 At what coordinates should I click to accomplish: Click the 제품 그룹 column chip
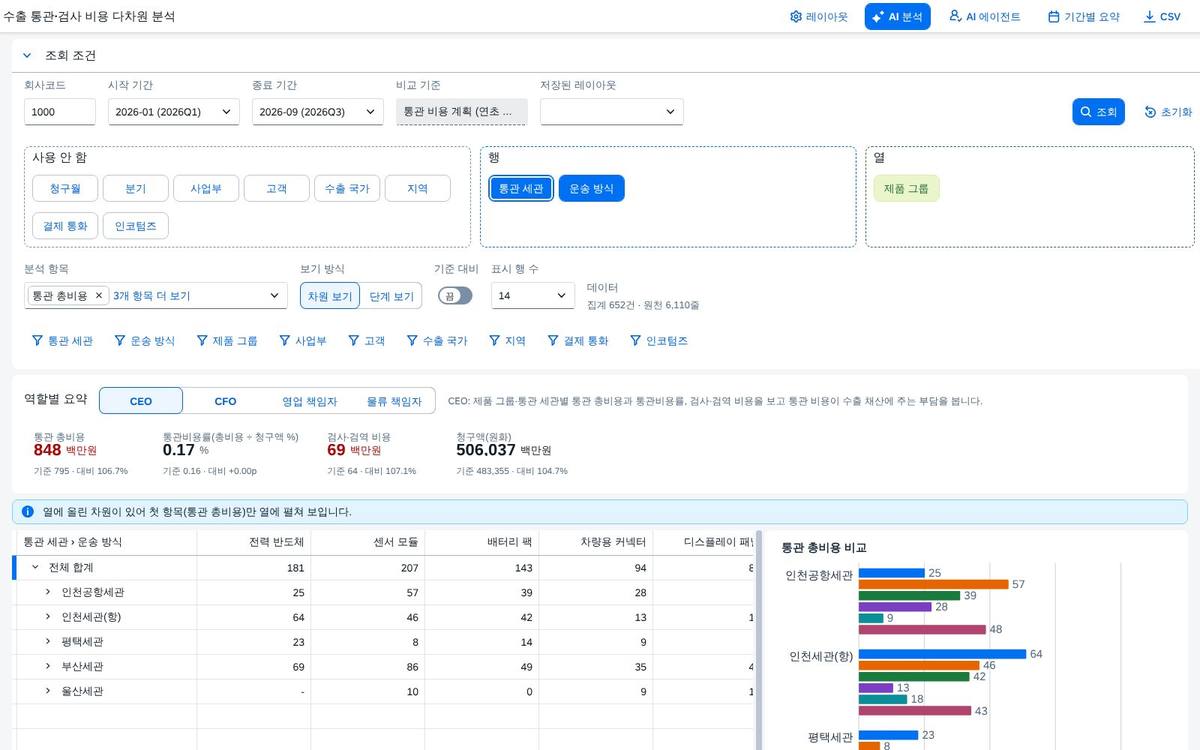pyautogui.click(x=907, y=188)
